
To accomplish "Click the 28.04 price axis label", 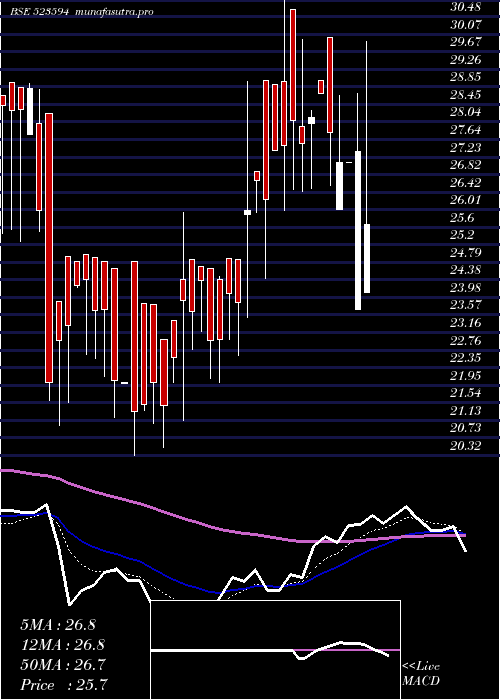I will click(x=465, y=112).
